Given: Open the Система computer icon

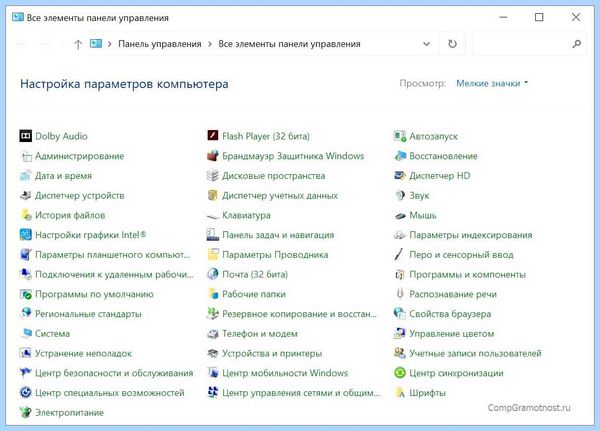Looking at the screenshot, I should 26,333.
